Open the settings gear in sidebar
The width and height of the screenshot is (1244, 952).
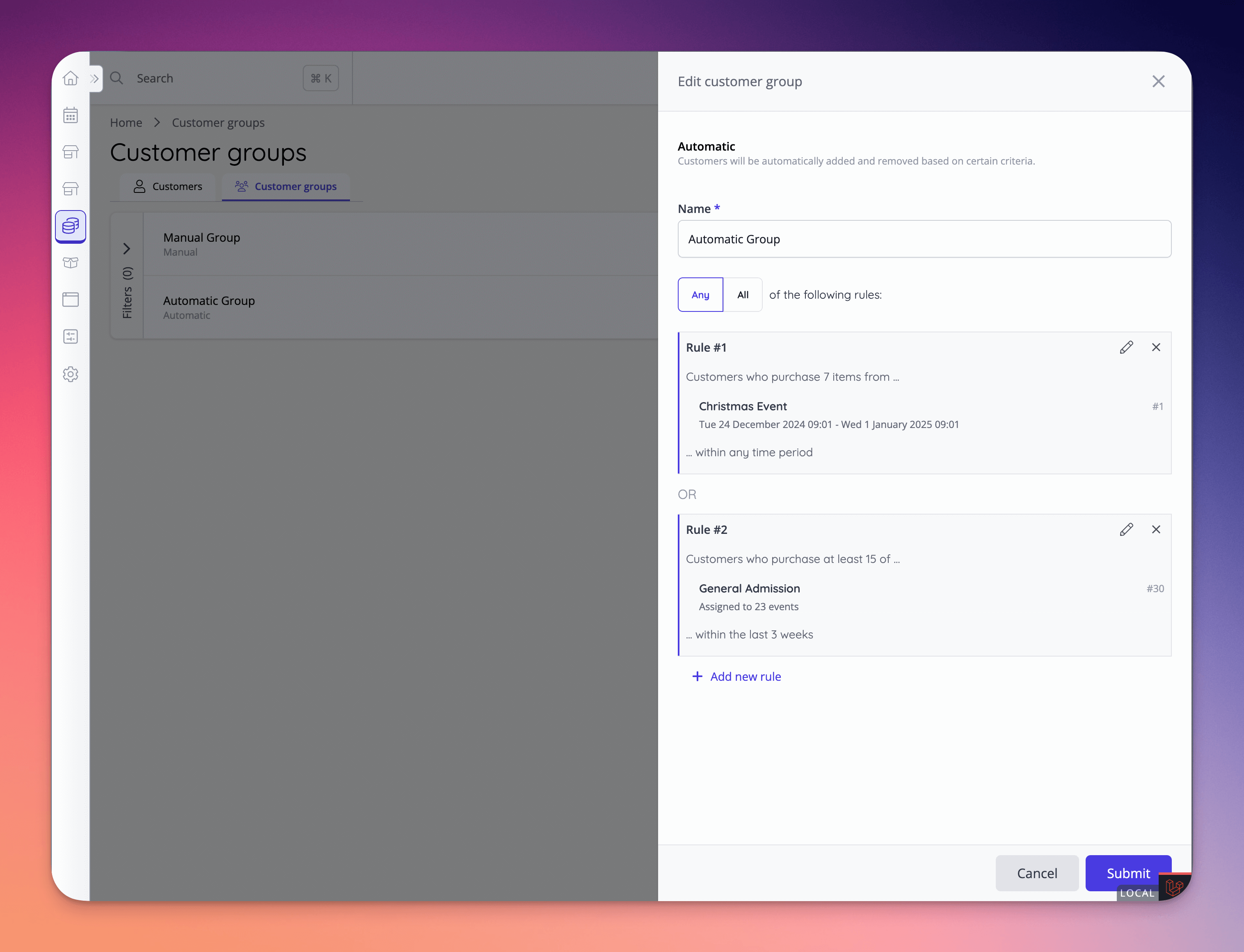[70, 374]
